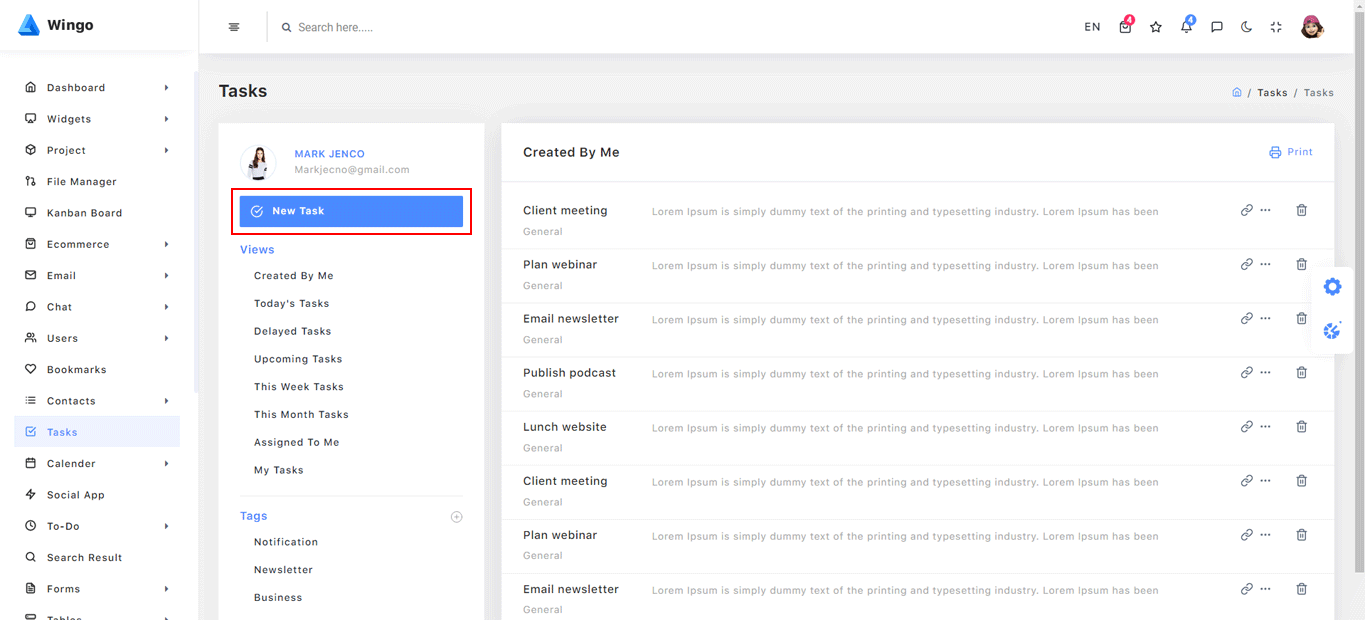Click the New Task button

click(x=351, y=211)
